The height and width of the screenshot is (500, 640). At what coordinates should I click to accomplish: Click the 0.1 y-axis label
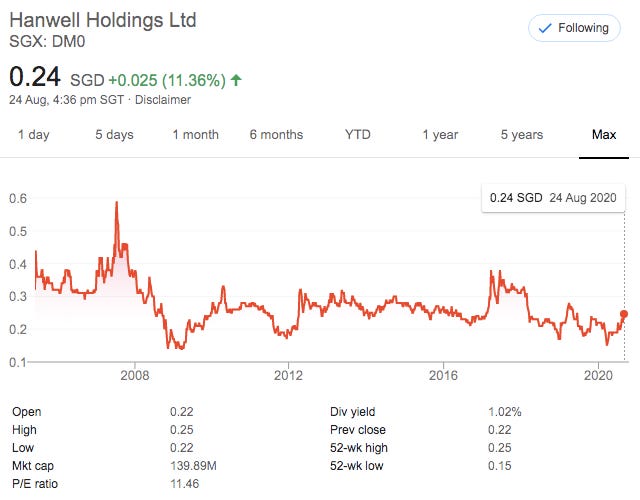pos(18,362)
